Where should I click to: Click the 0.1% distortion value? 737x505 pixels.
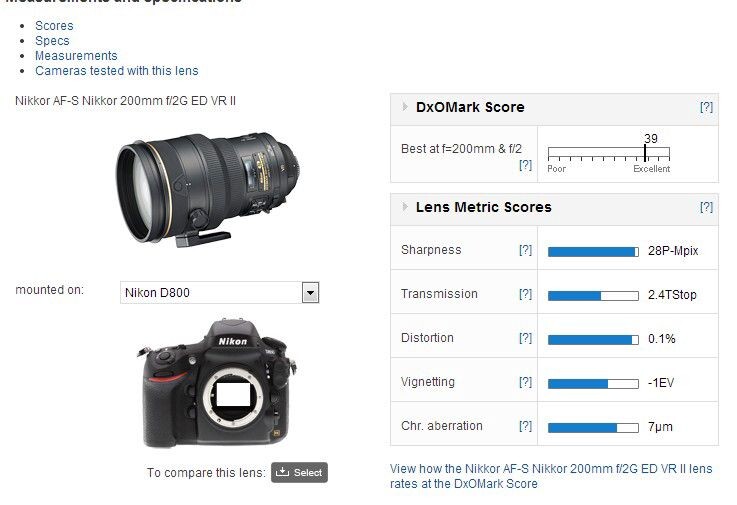tap(661, 339)
